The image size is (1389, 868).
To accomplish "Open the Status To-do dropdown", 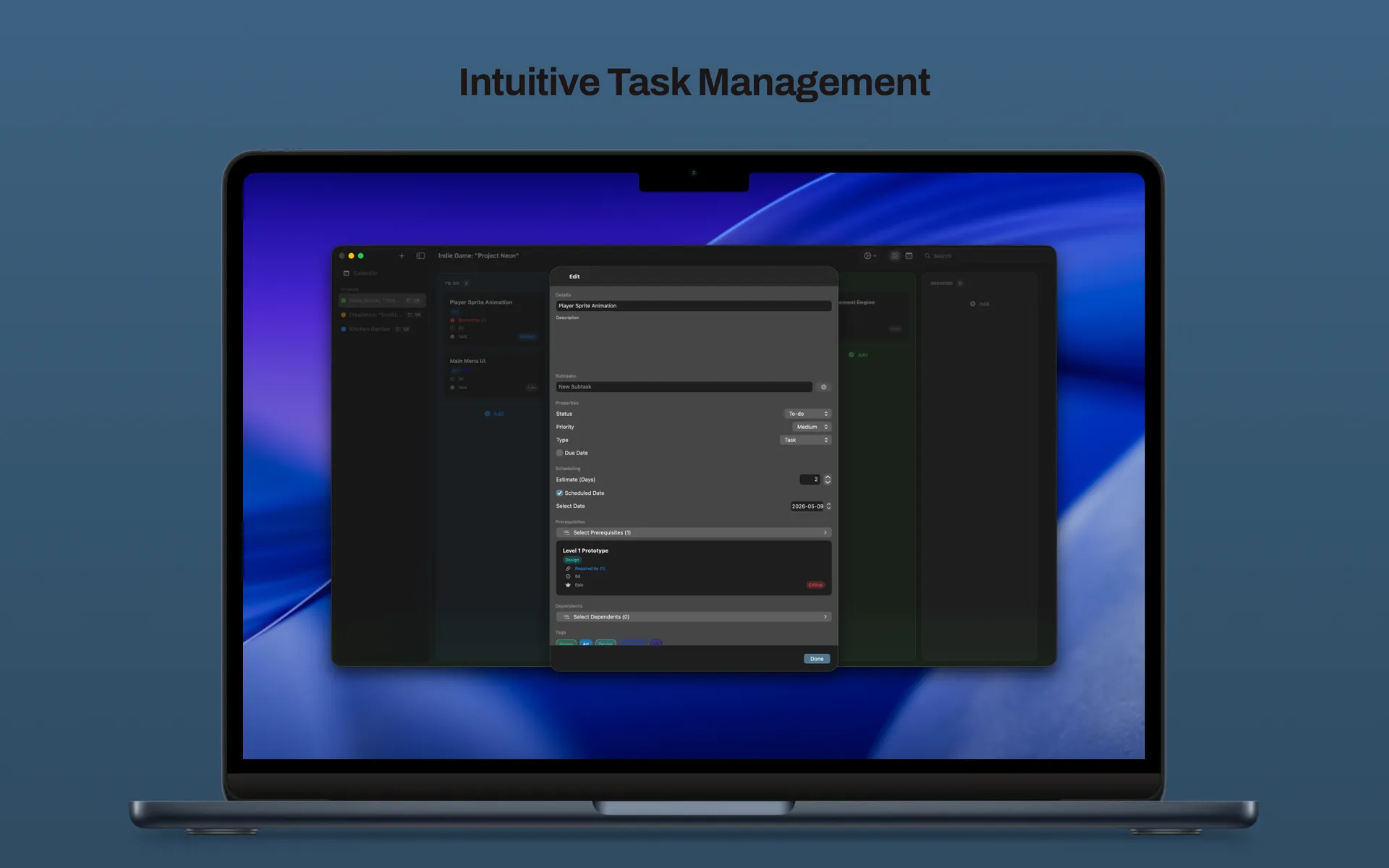I will [x=807, y=414].
